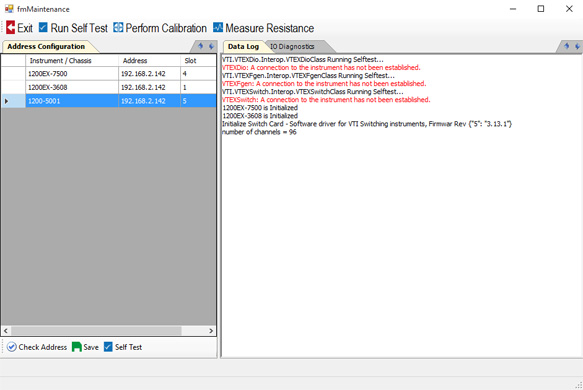The width and height of the screenshot is (583, 390).
Task: Click the VTEXFgen connection error log line
Action: pos(324,84)
